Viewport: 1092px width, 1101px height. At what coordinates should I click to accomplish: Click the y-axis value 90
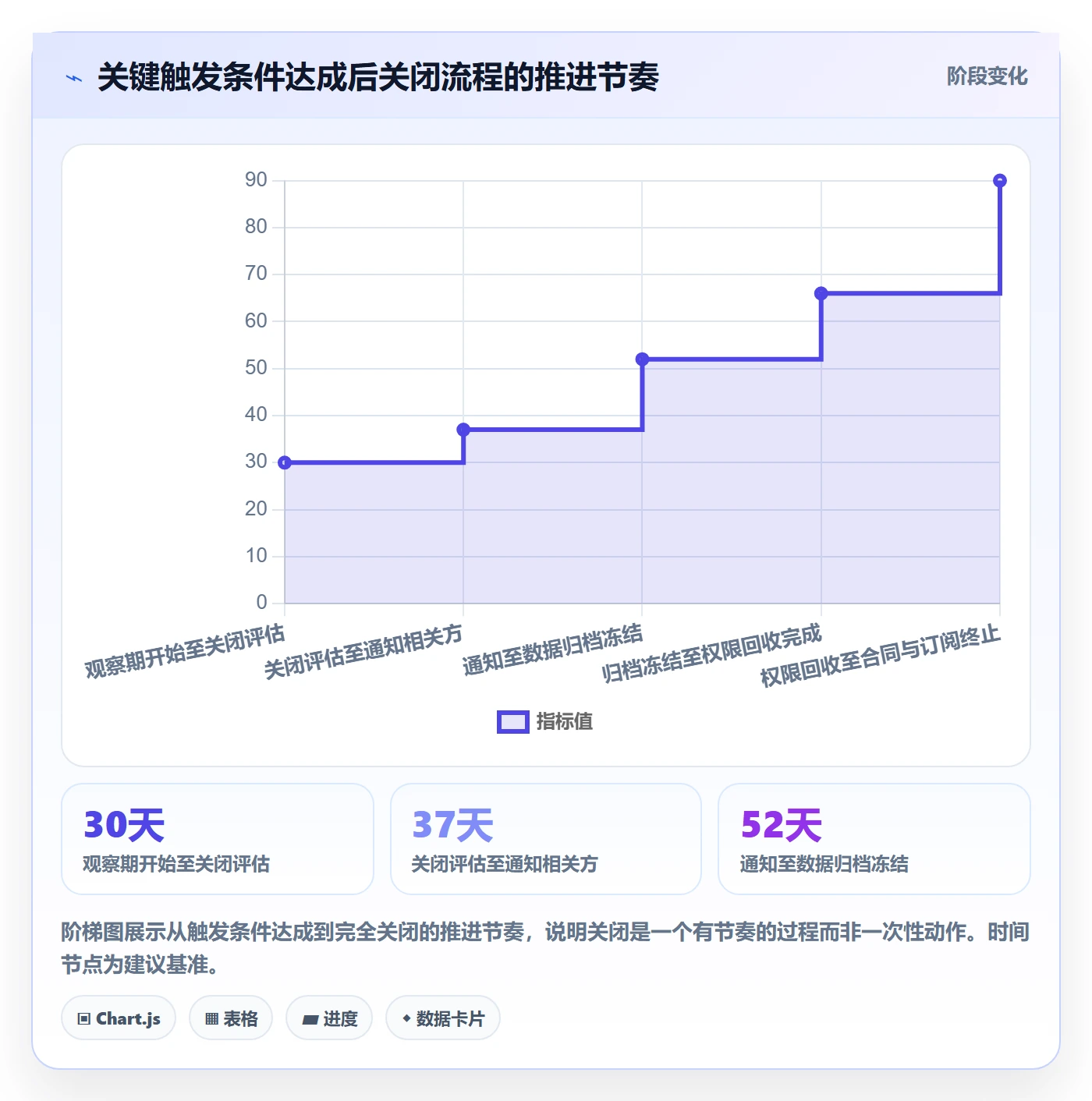coord(256,180)
